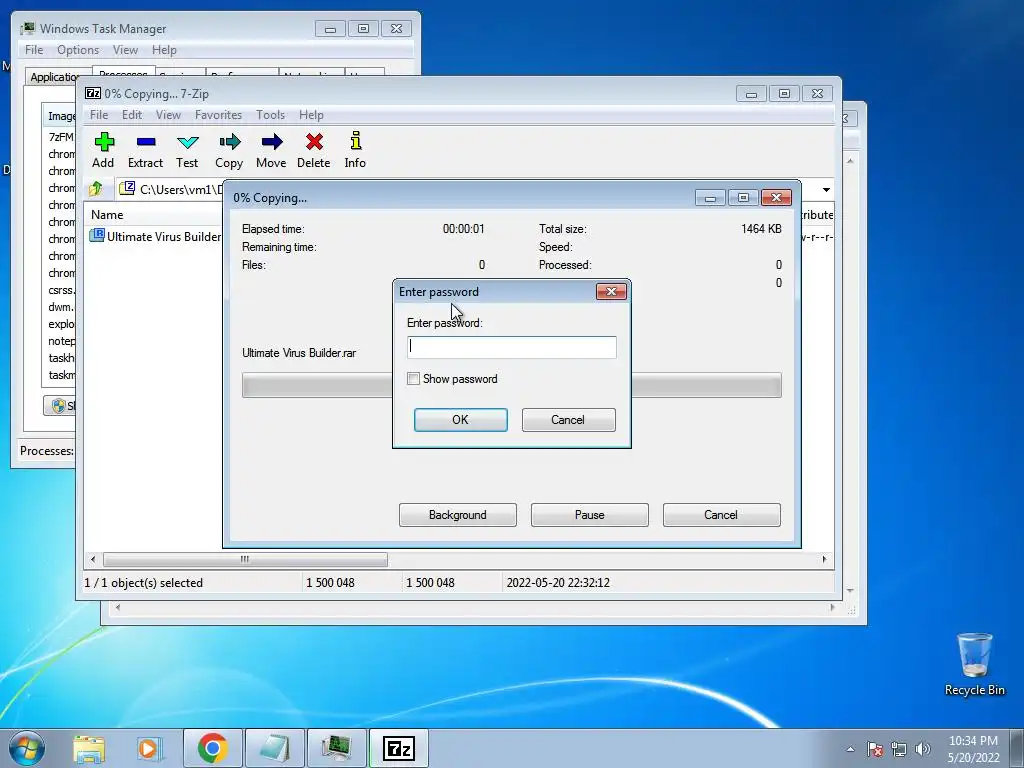Pause the copying operation

590,515
